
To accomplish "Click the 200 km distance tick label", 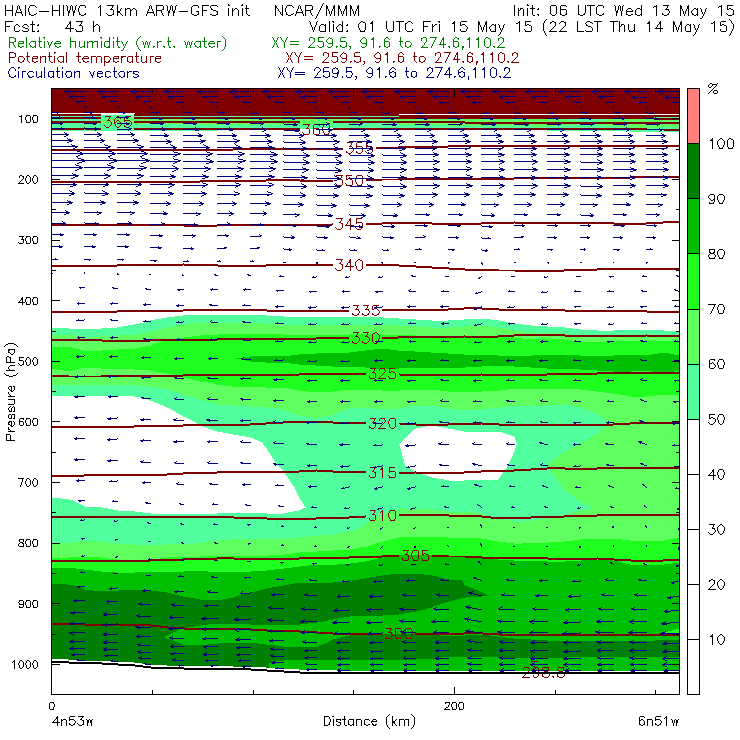I will [x=454, y=706].
